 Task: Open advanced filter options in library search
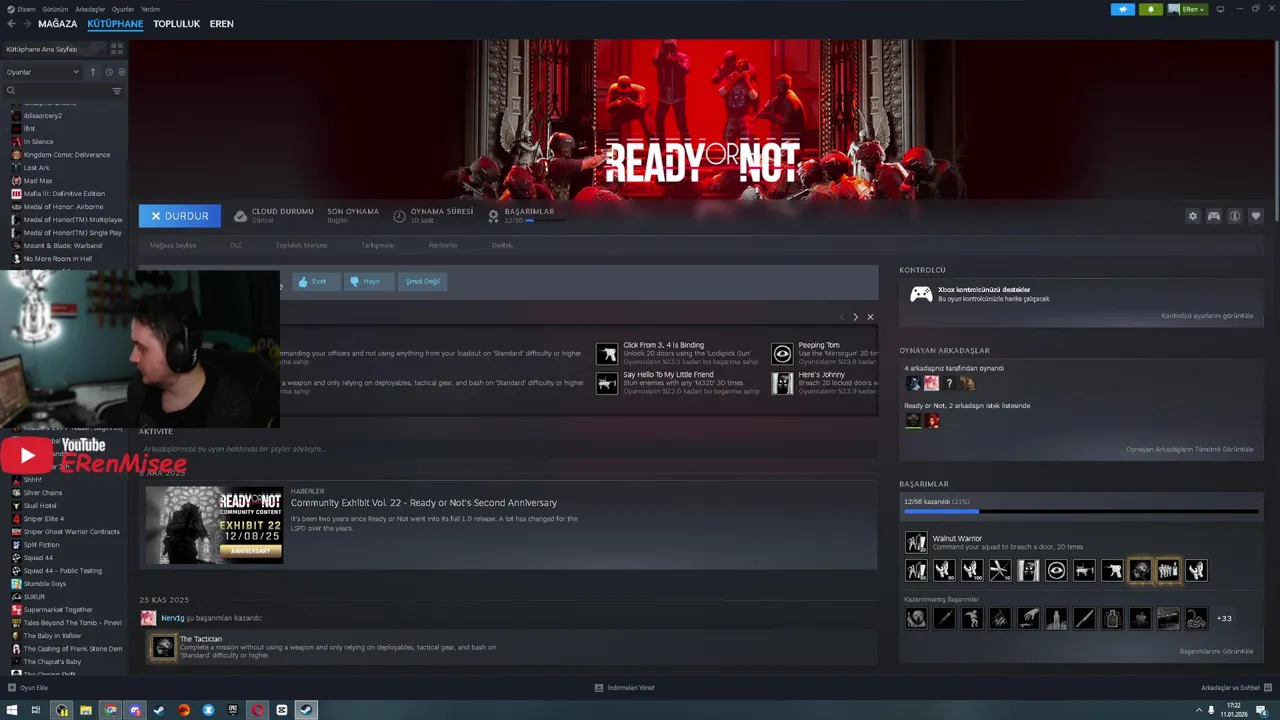[x=117, y=91]
